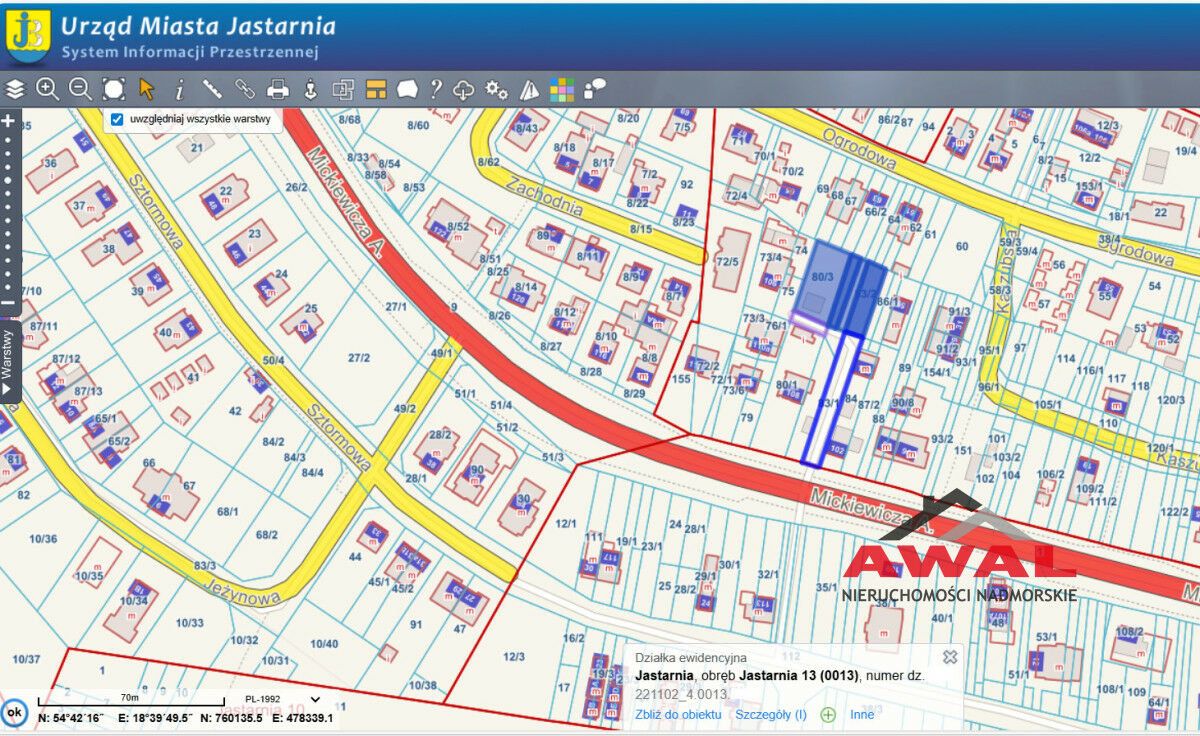This screenshot has width=1200, height=736.
Task: Click the 'Zbliż do obiektu' link
Action: click(x=678, y=715)
